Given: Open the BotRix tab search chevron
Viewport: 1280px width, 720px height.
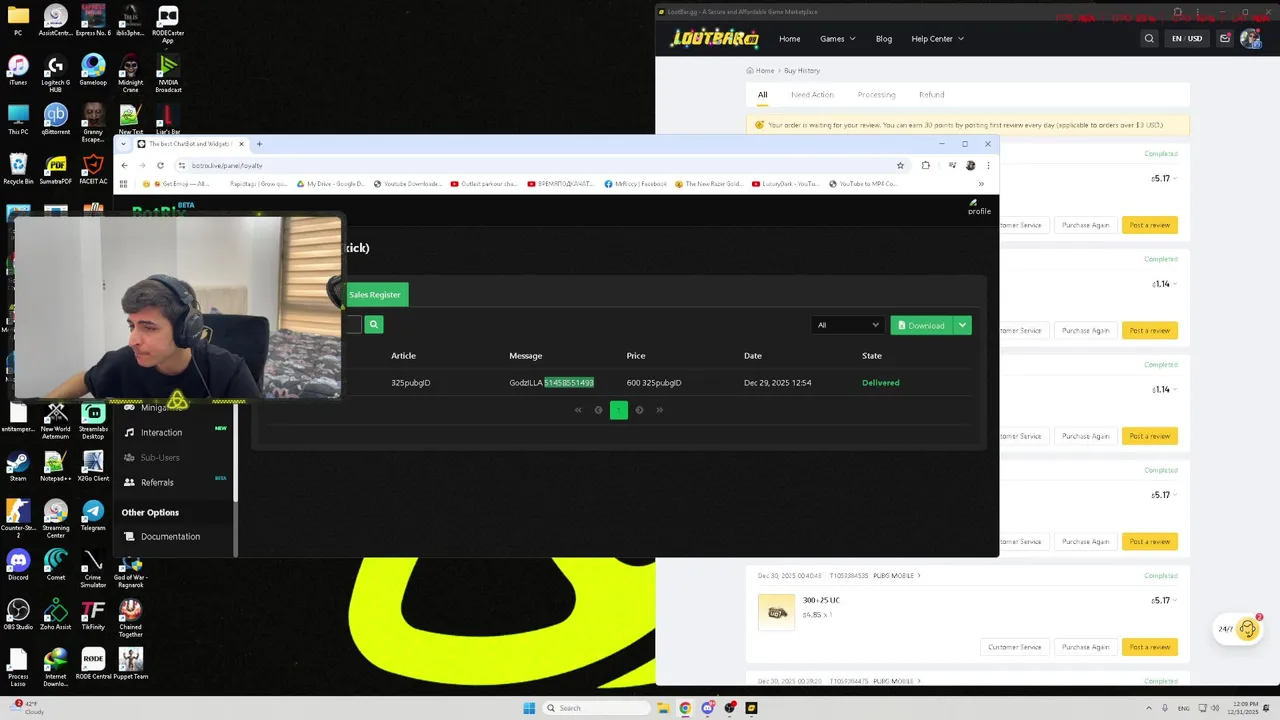Looking at the screenshot, I should pos(123,144).
